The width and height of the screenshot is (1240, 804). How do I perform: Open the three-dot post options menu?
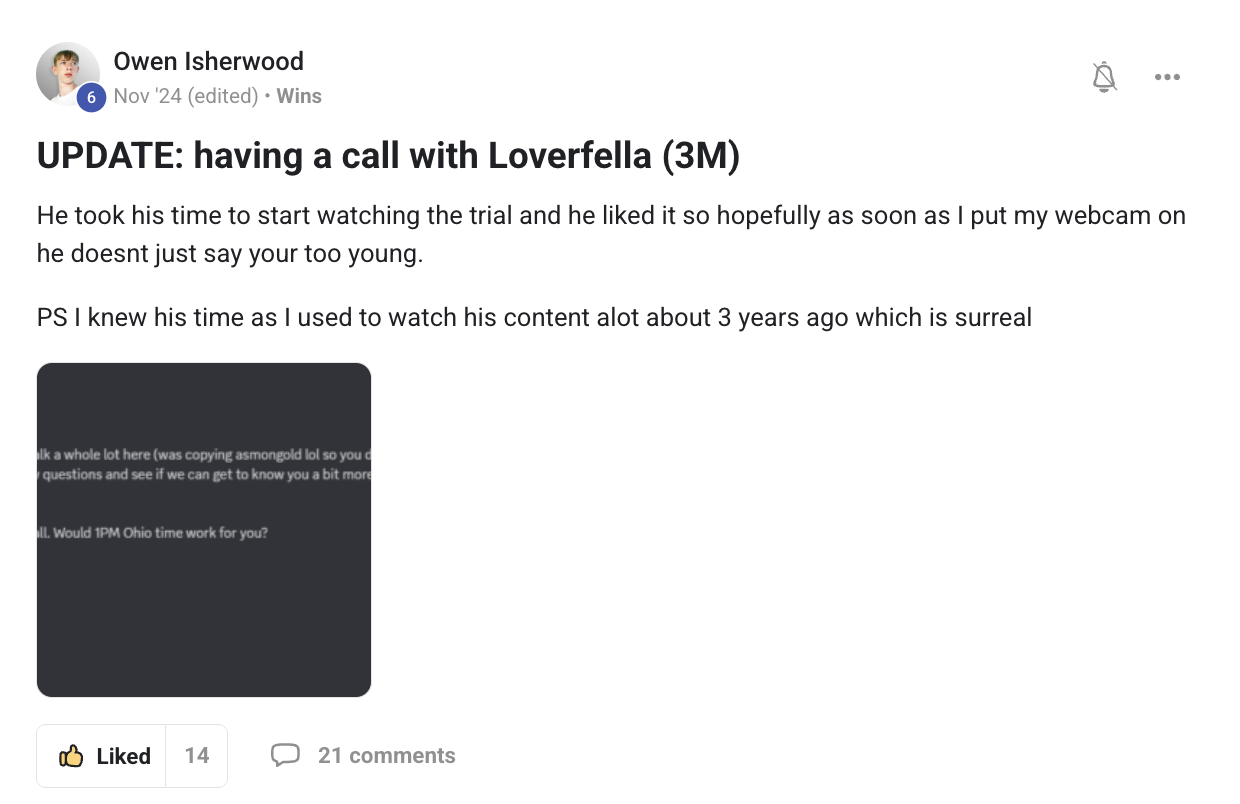pyautogui.click(x=1166, y=77)
